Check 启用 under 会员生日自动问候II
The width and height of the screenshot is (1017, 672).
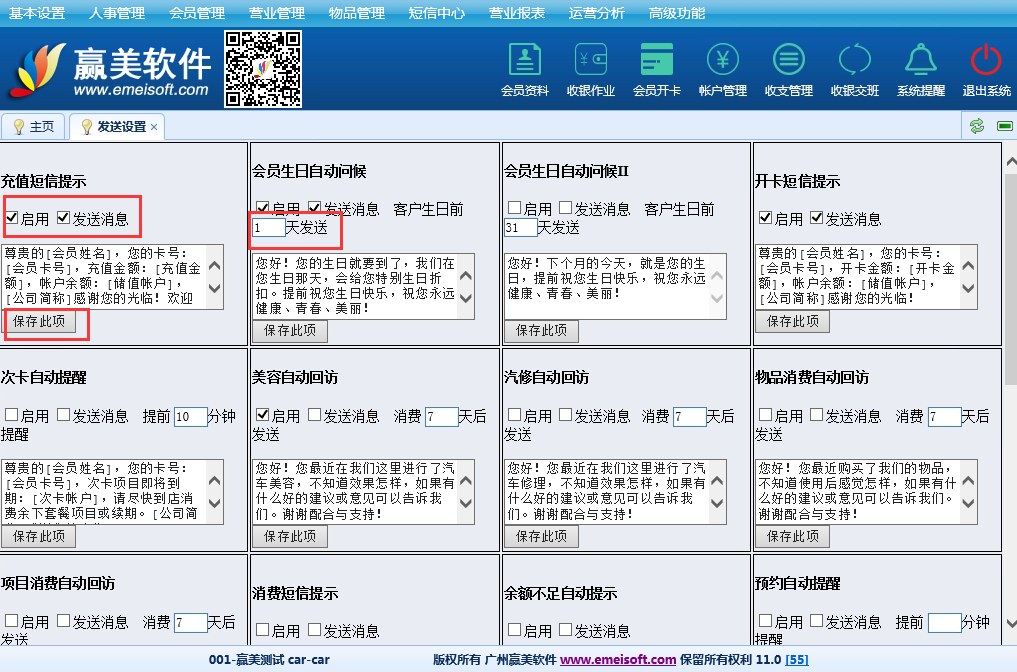point(514,209)
